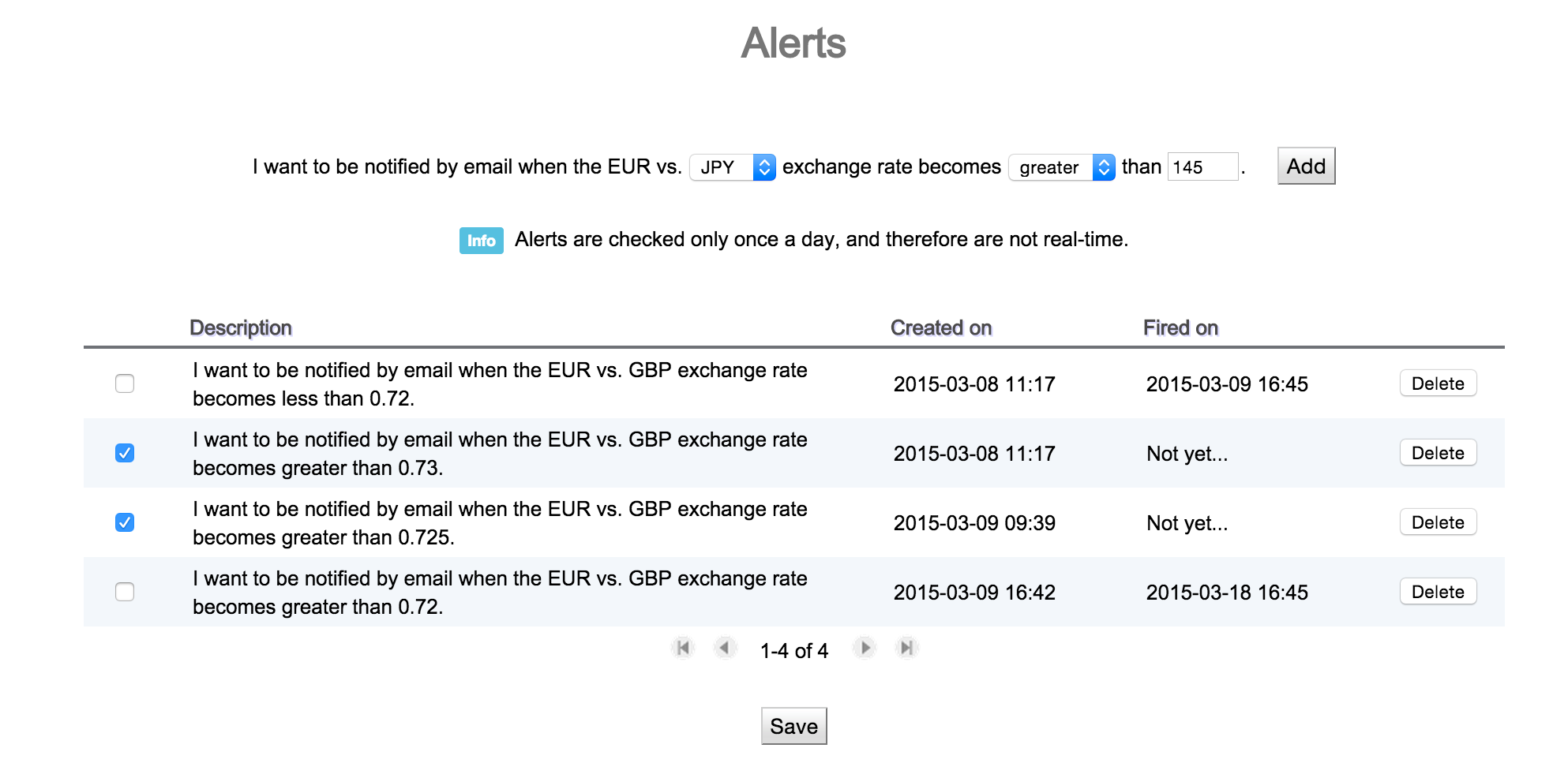The width and height of the screenshot is (1568, 778).
Task: Jump to last page of alerts
Action: click(907, 648)
